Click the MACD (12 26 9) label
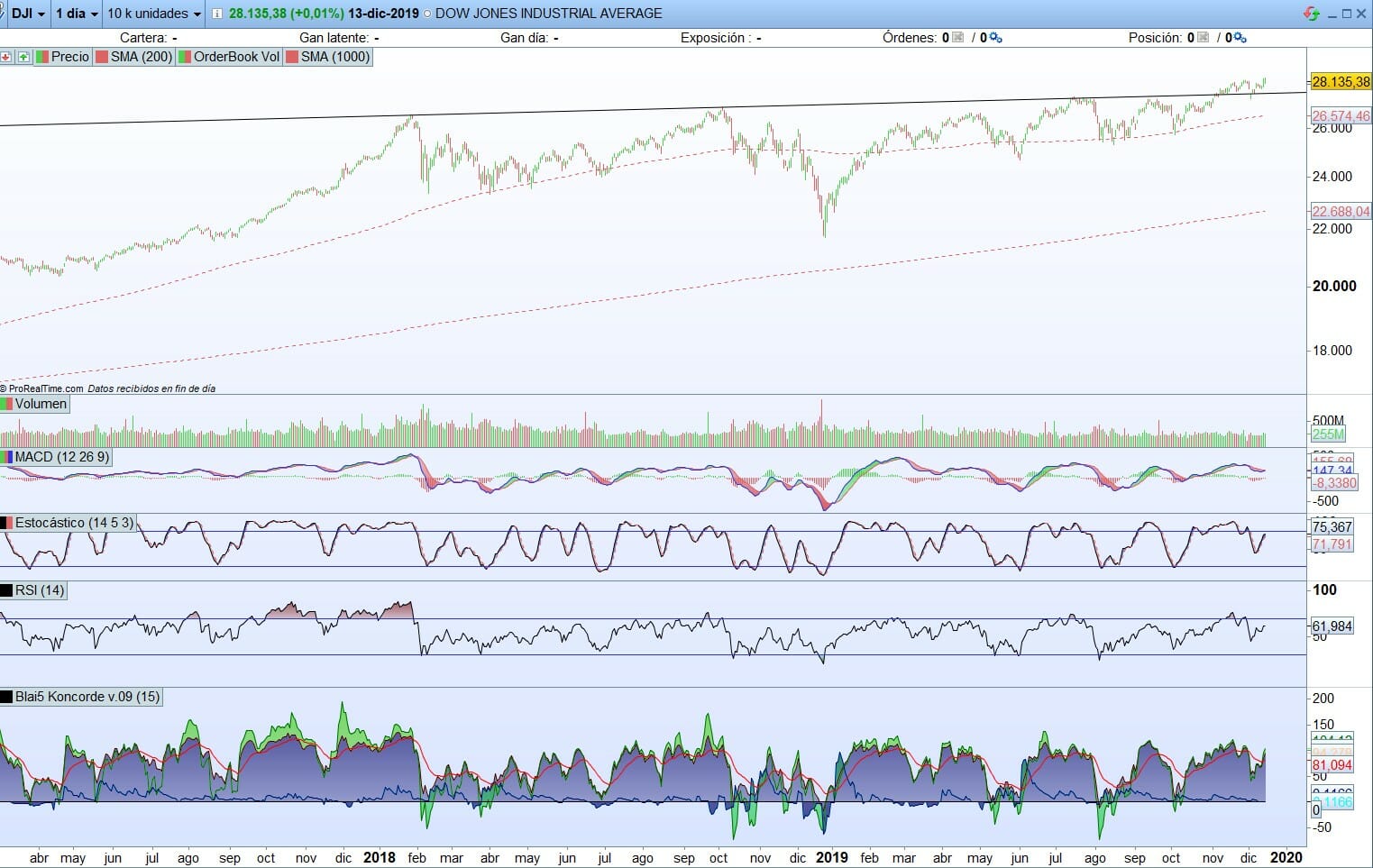Image resolution: width=1373 pixels, height=868 pixels. pos(56,457)
